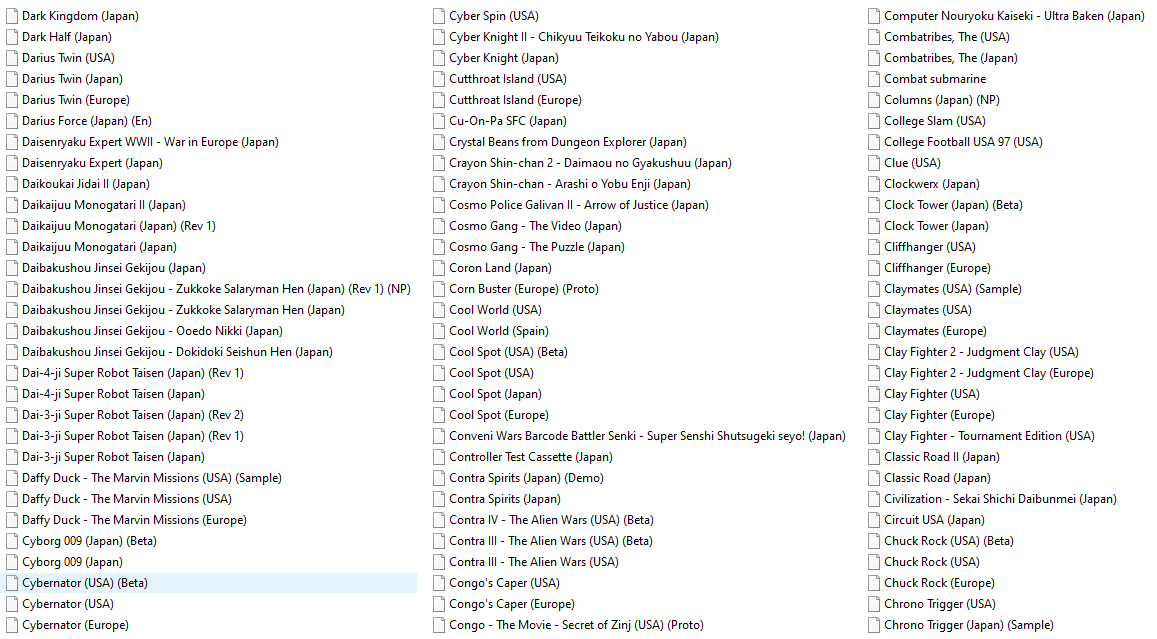Image resolution: width=1157 pixels, height=639 pixels.
Task: Click the file icon next to Cybernator (USA) (Beta)
Action: pos(12,583)
